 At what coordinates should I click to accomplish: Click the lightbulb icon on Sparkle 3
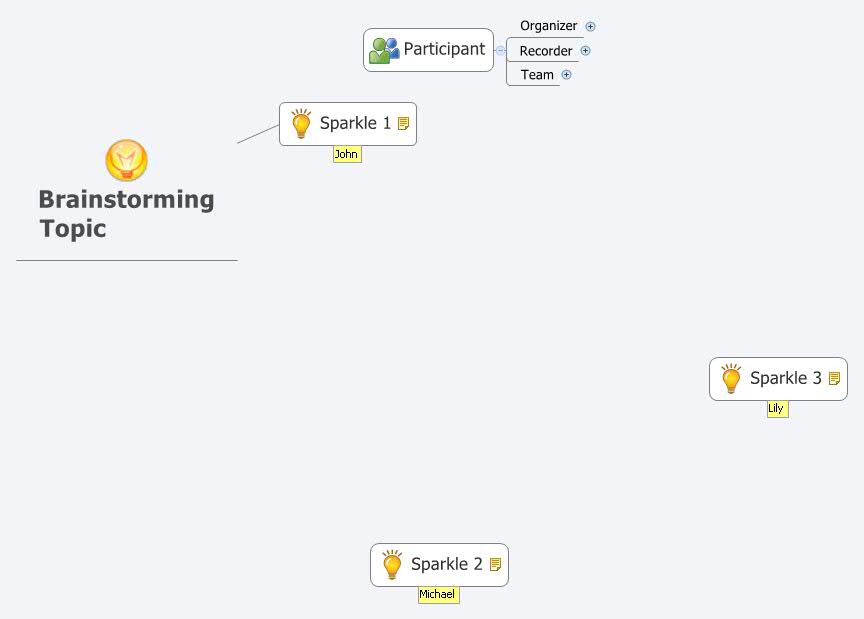pyautogui.click(x=731, y=378)
